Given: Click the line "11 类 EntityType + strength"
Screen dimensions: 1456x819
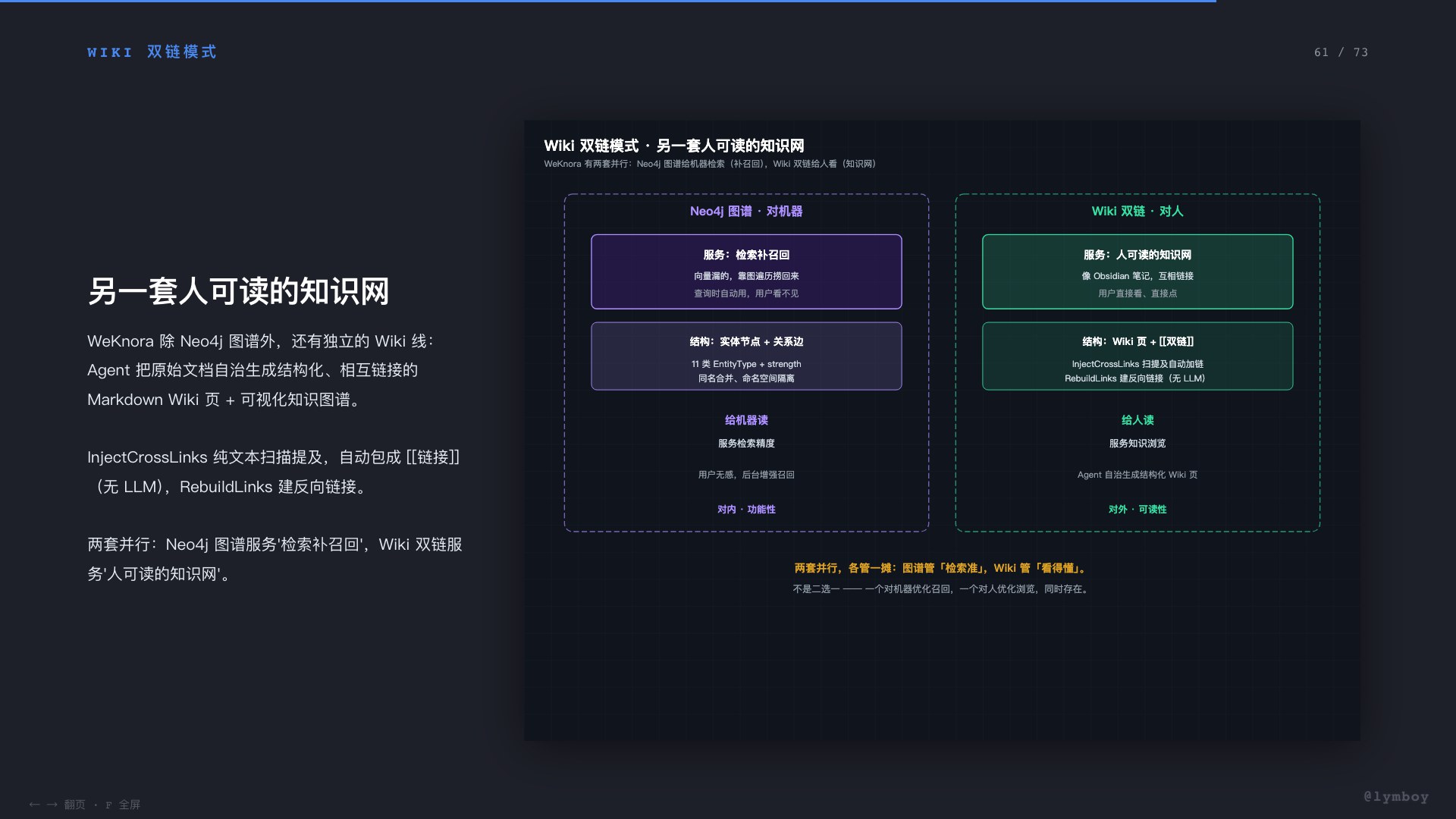Looking at the screenshot, I should (x=746, y=364).
